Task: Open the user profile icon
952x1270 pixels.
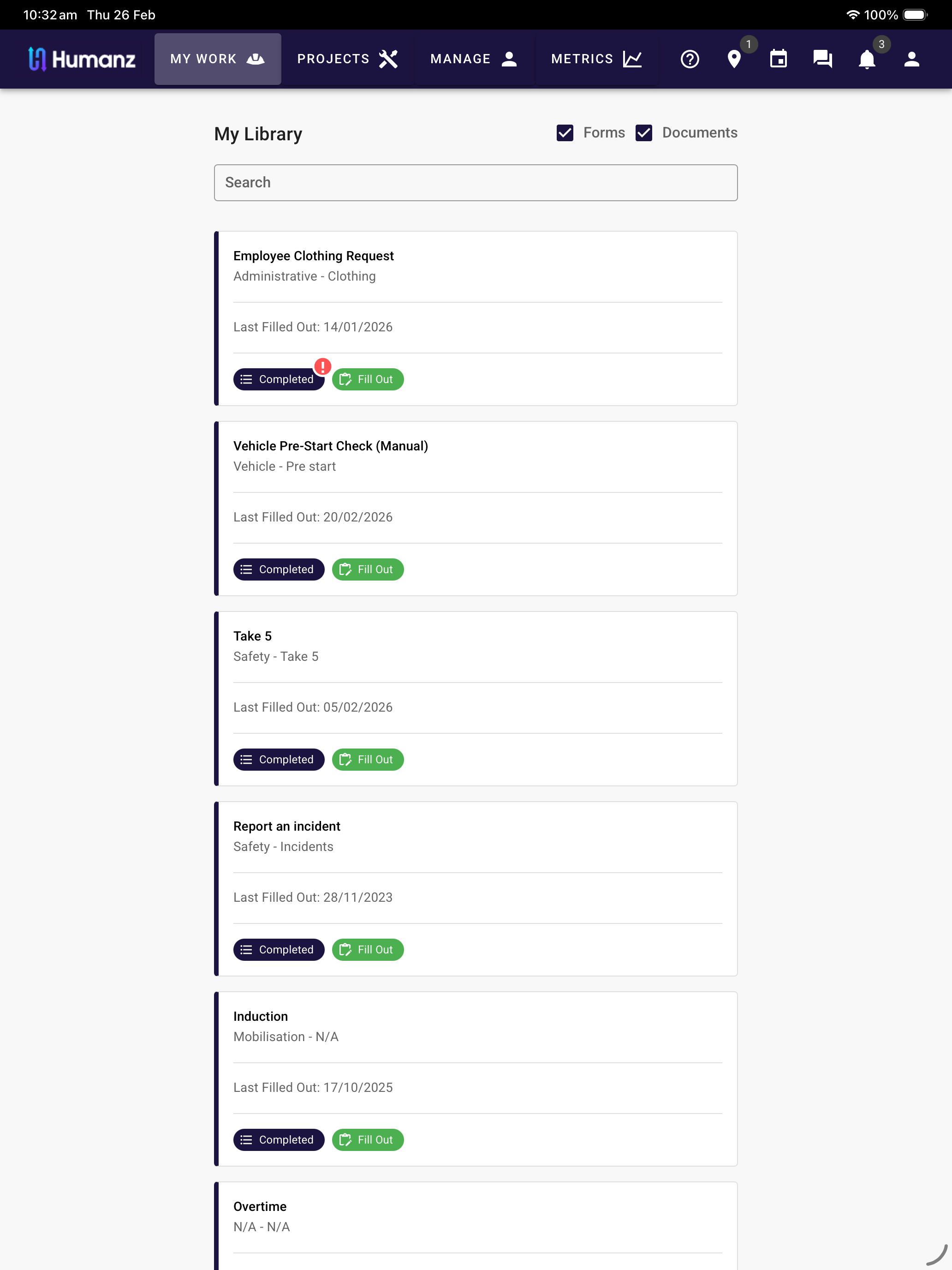Action: tap(911, 59)
